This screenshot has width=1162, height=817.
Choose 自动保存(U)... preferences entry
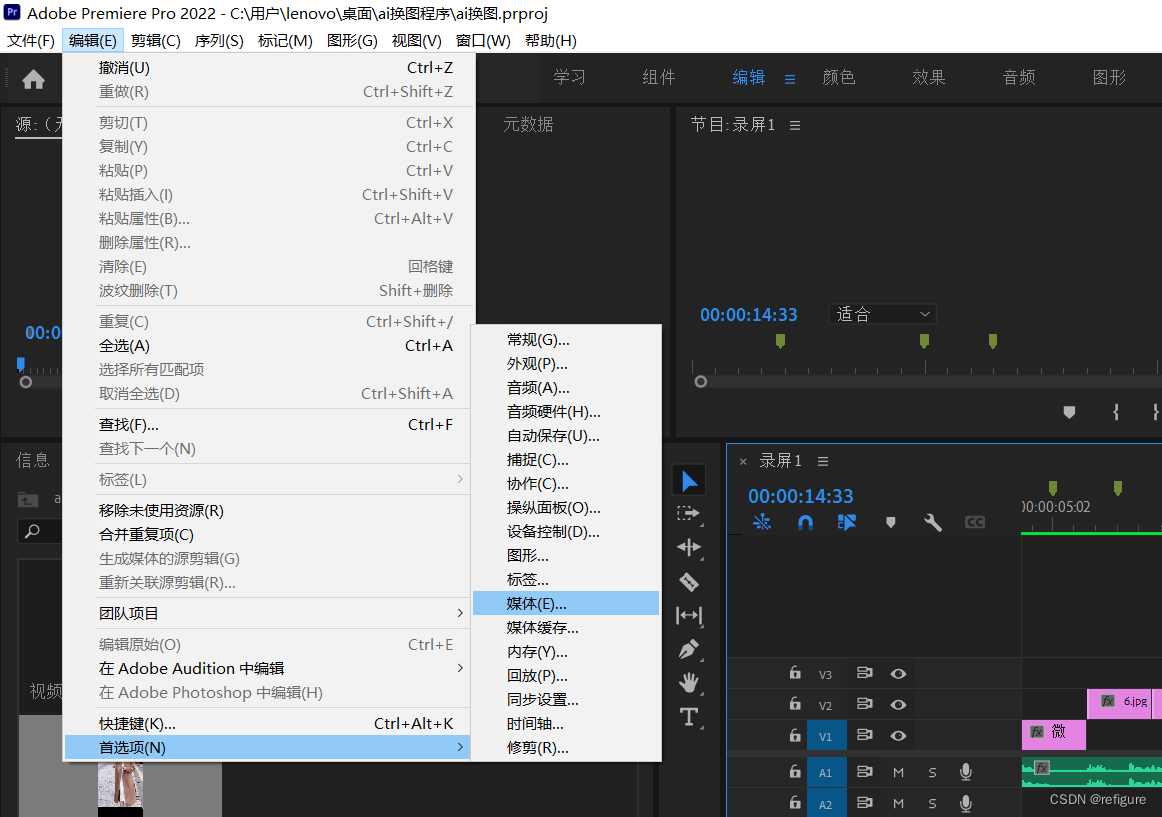click(x=566, y=436)
